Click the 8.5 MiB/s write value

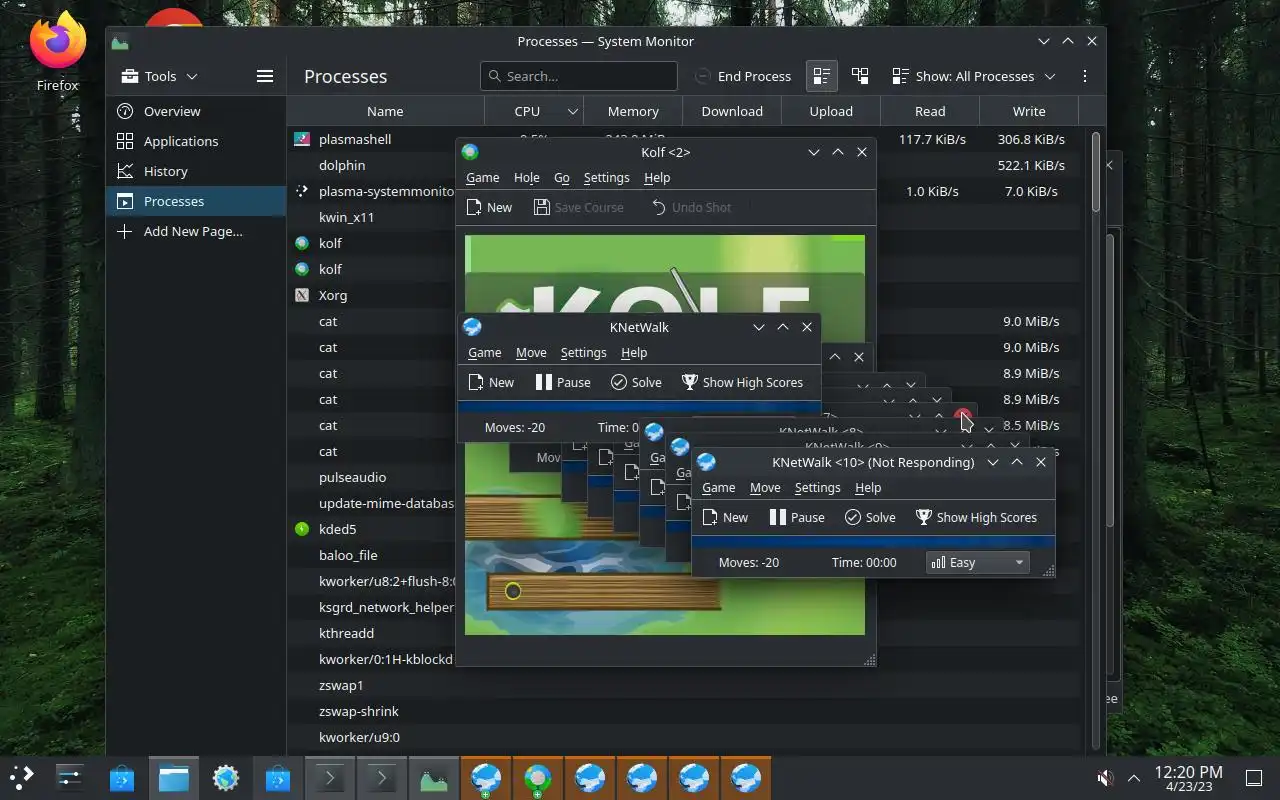click(x=1031, y=425)
